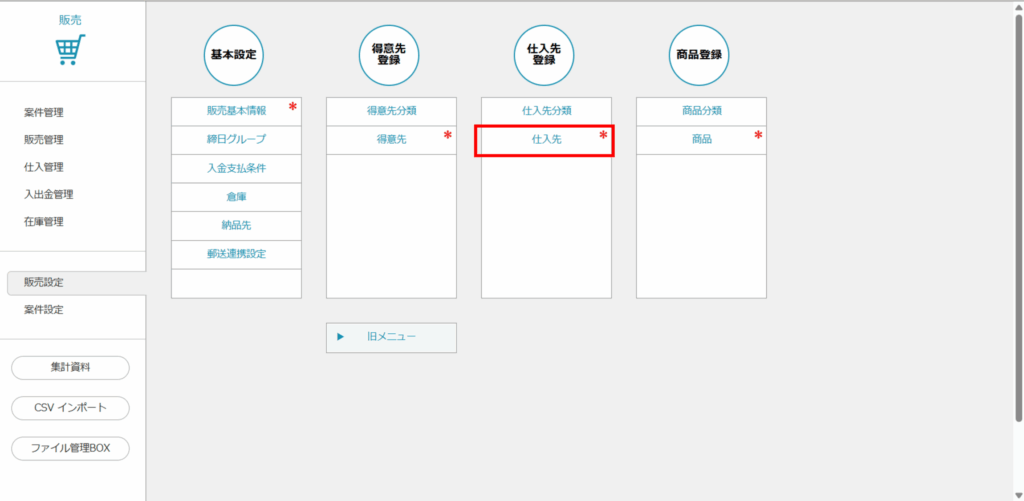
Task: Click the shopping cart 販売 icon
Action: pyautogui.click(x=70, y=49)
